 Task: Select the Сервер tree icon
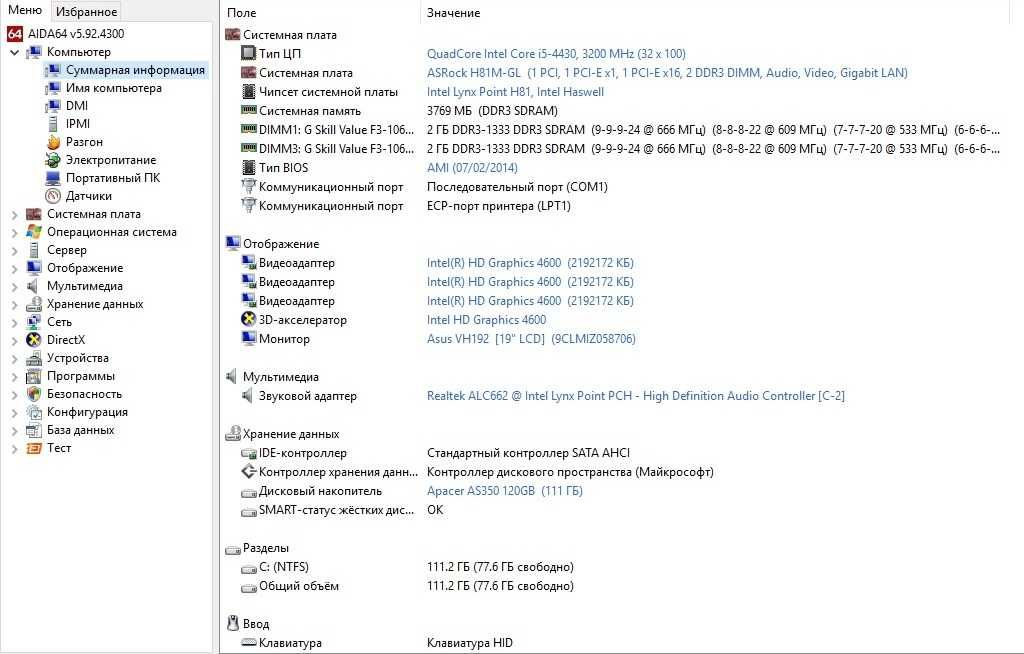point(33,250)
